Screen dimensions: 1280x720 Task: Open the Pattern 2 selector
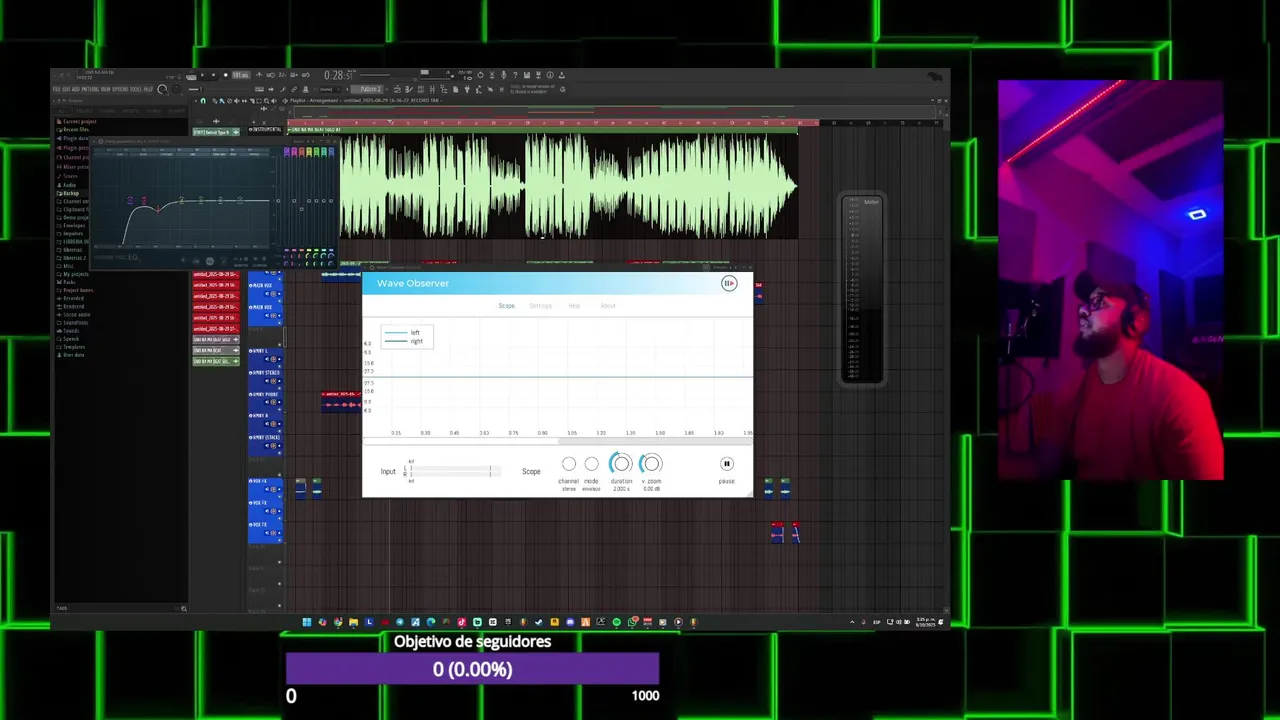[x=367, y=89]
